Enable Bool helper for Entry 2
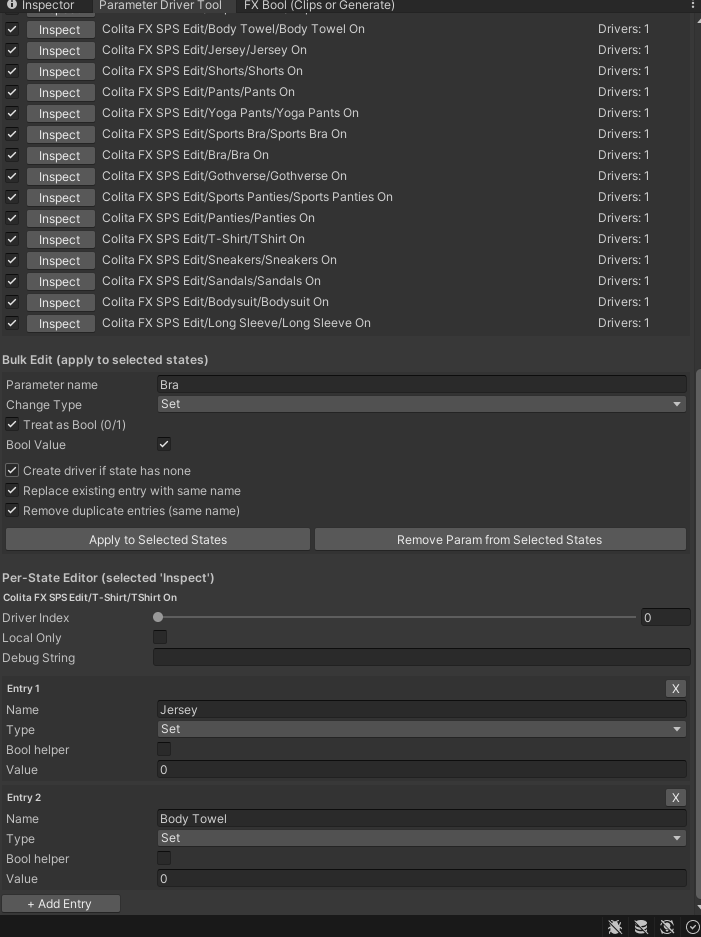The image size is (701, 937). coord(164,858)
